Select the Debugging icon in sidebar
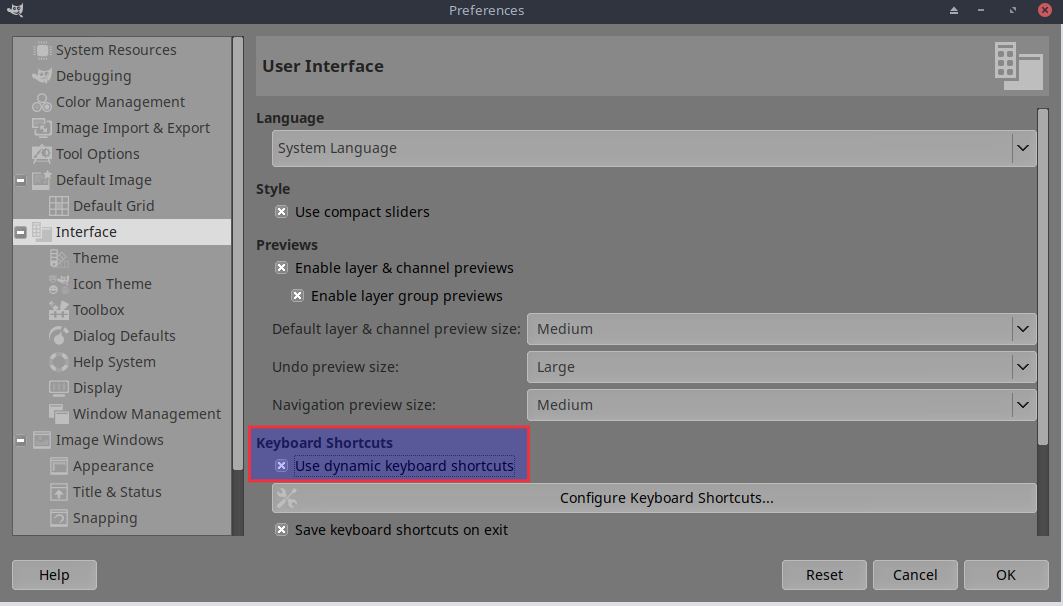 [x=41, y=76]
